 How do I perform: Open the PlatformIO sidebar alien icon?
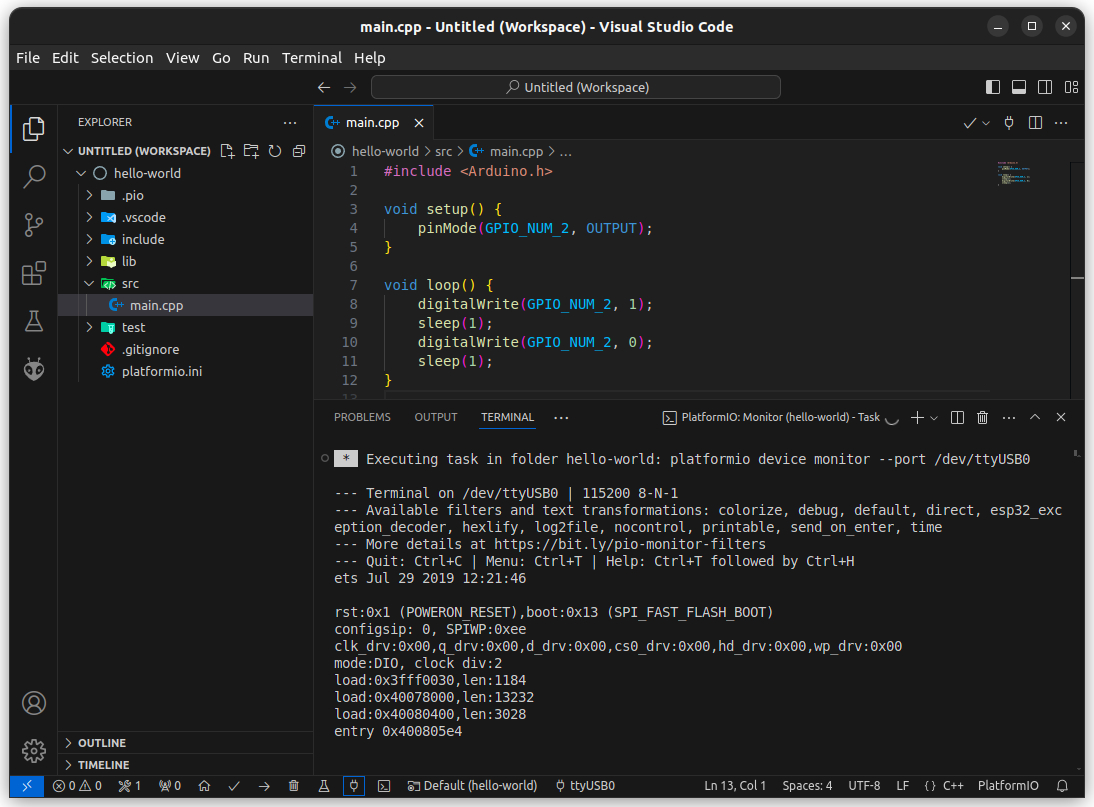point(34,368)
